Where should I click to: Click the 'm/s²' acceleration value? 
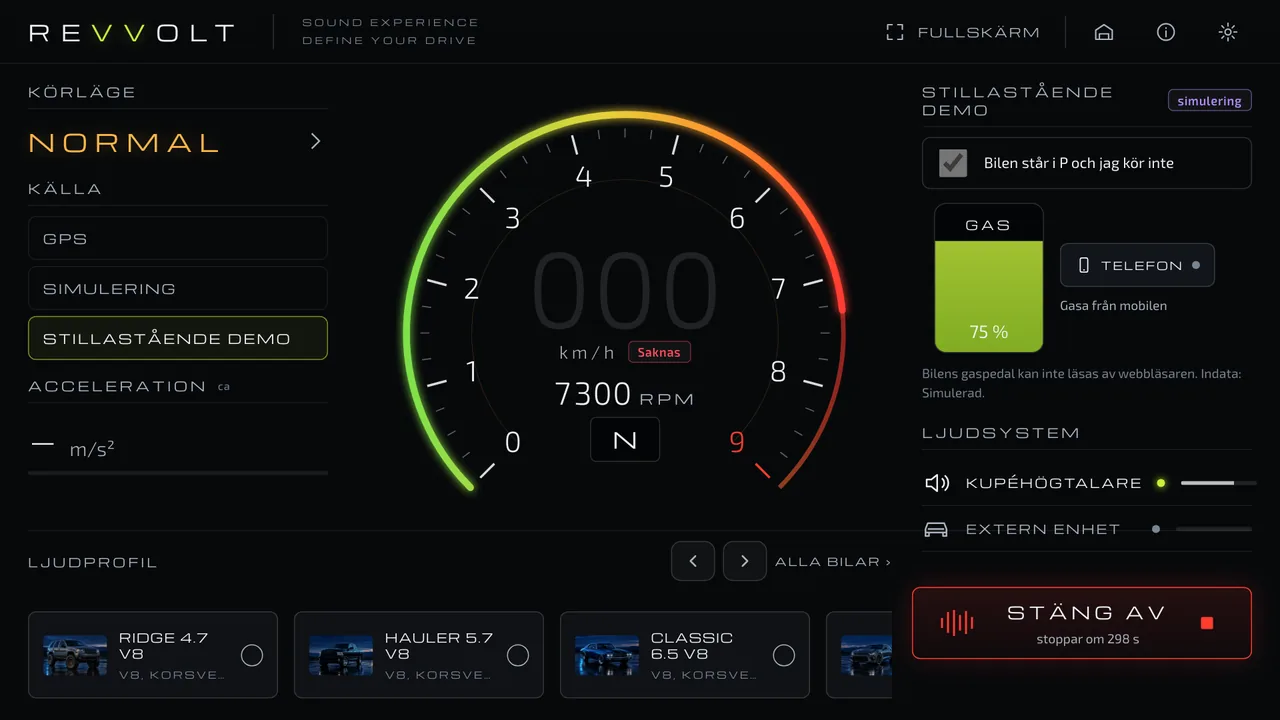(x=92, y=450)
